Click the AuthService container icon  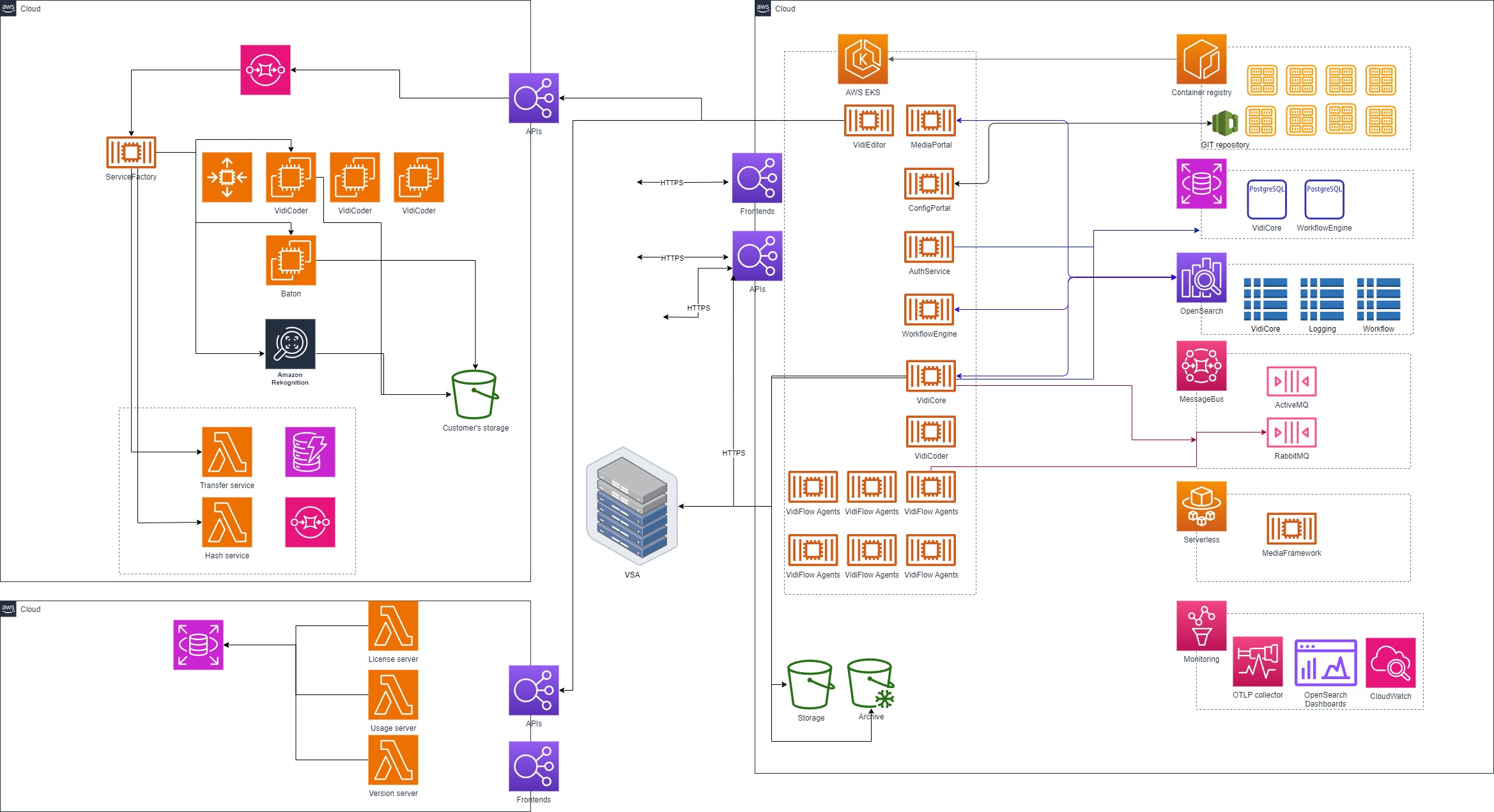coord(929,247)
